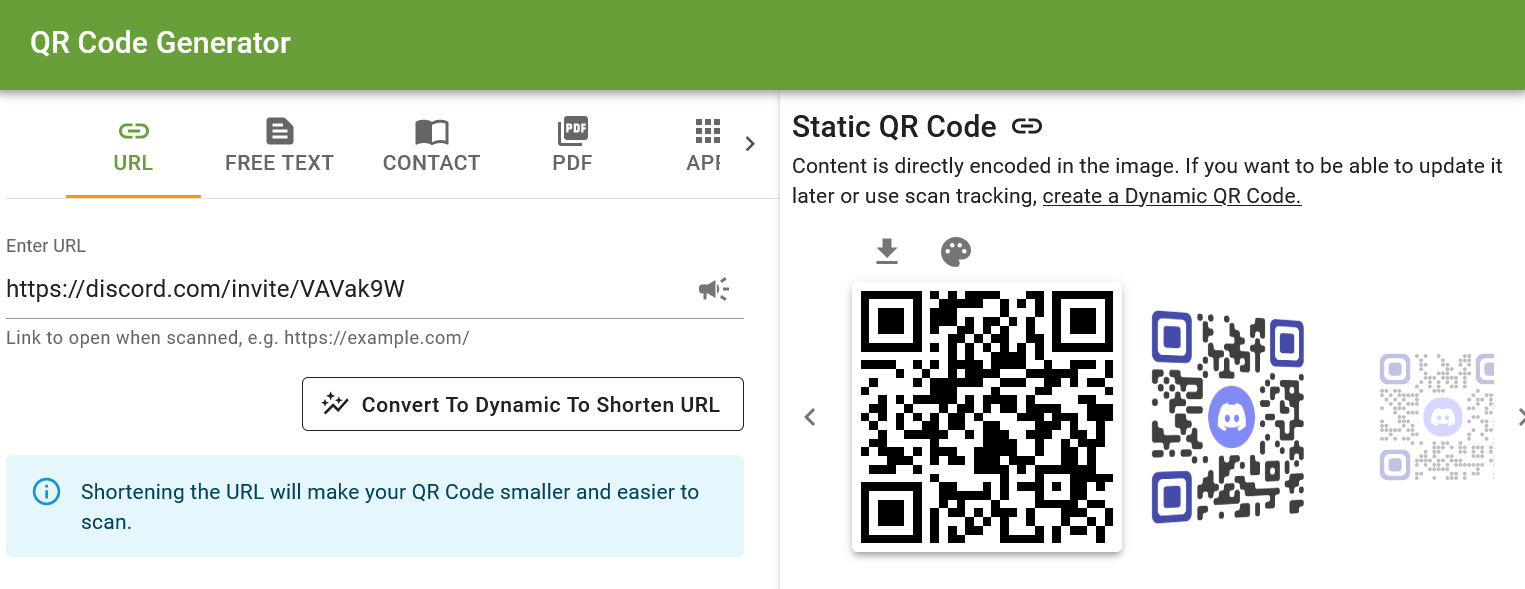Image resolution: width=1525 pixels, height=589 pixels.
Task: Open the color palette customization icon
Action: [956, 252]
